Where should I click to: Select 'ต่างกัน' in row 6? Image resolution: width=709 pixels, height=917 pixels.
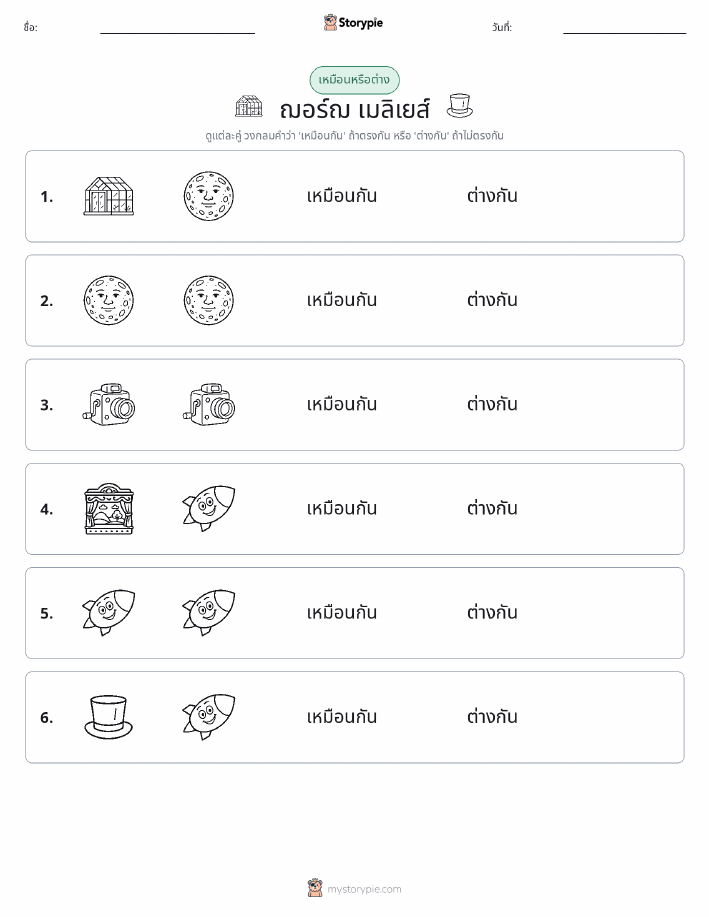coord(492,716)
